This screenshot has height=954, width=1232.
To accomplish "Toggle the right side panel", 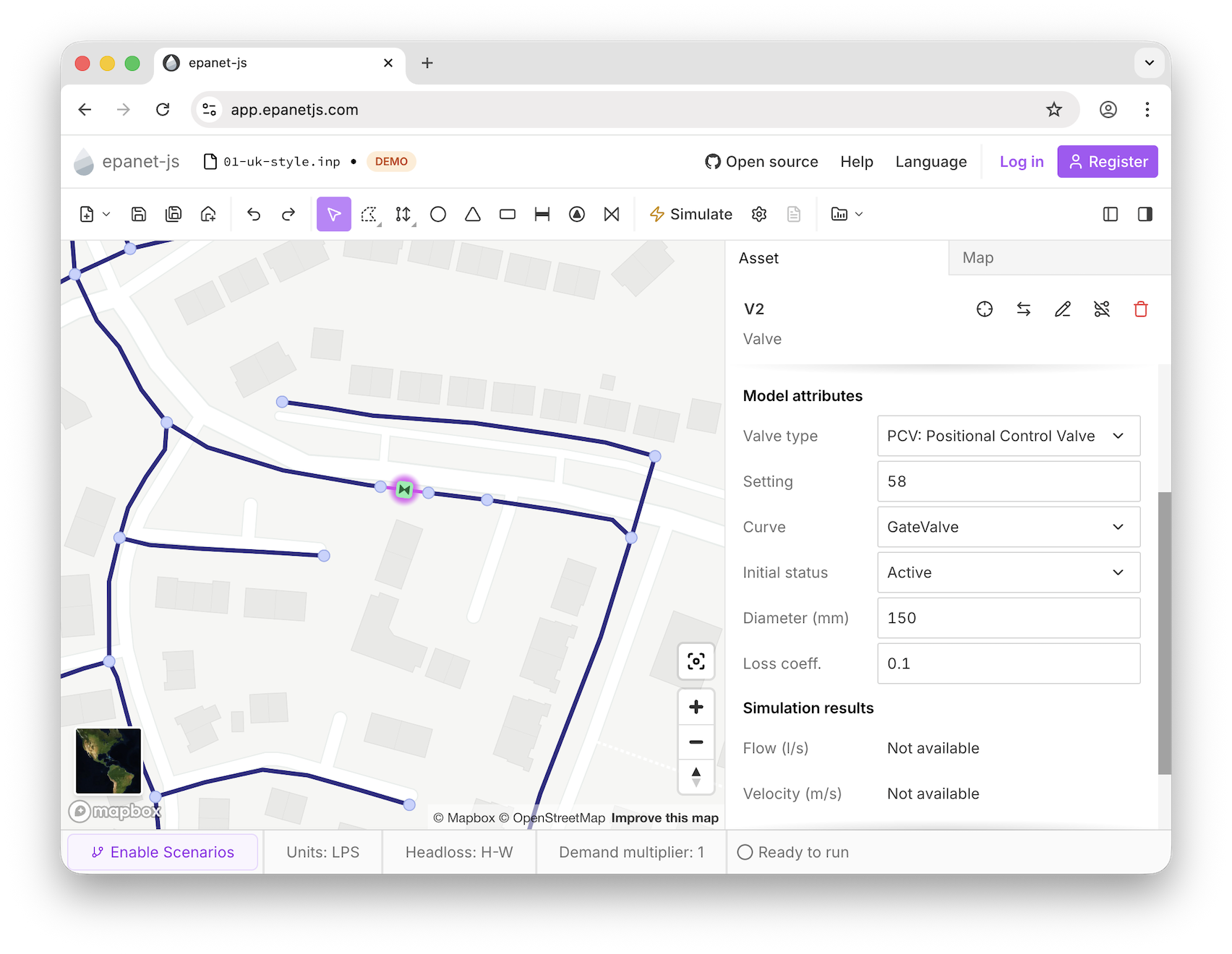I will click(x=1145, y=214).
